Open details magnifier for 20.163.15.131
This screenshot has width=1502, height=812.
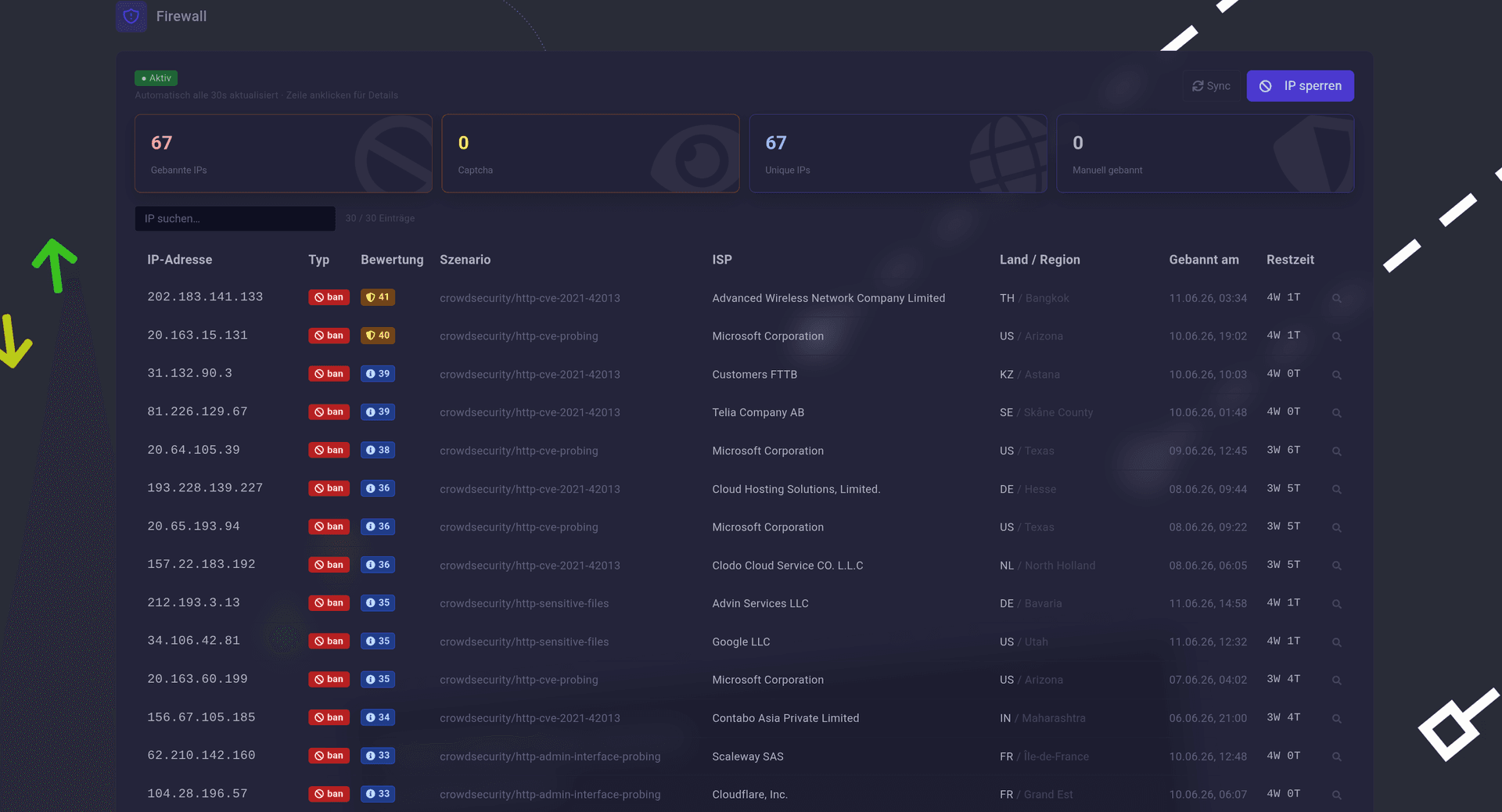1337,336
